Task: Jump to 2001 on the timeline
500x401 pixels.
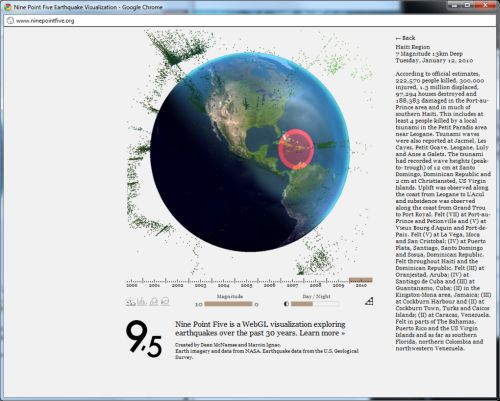Action: [x=154, y=285]
